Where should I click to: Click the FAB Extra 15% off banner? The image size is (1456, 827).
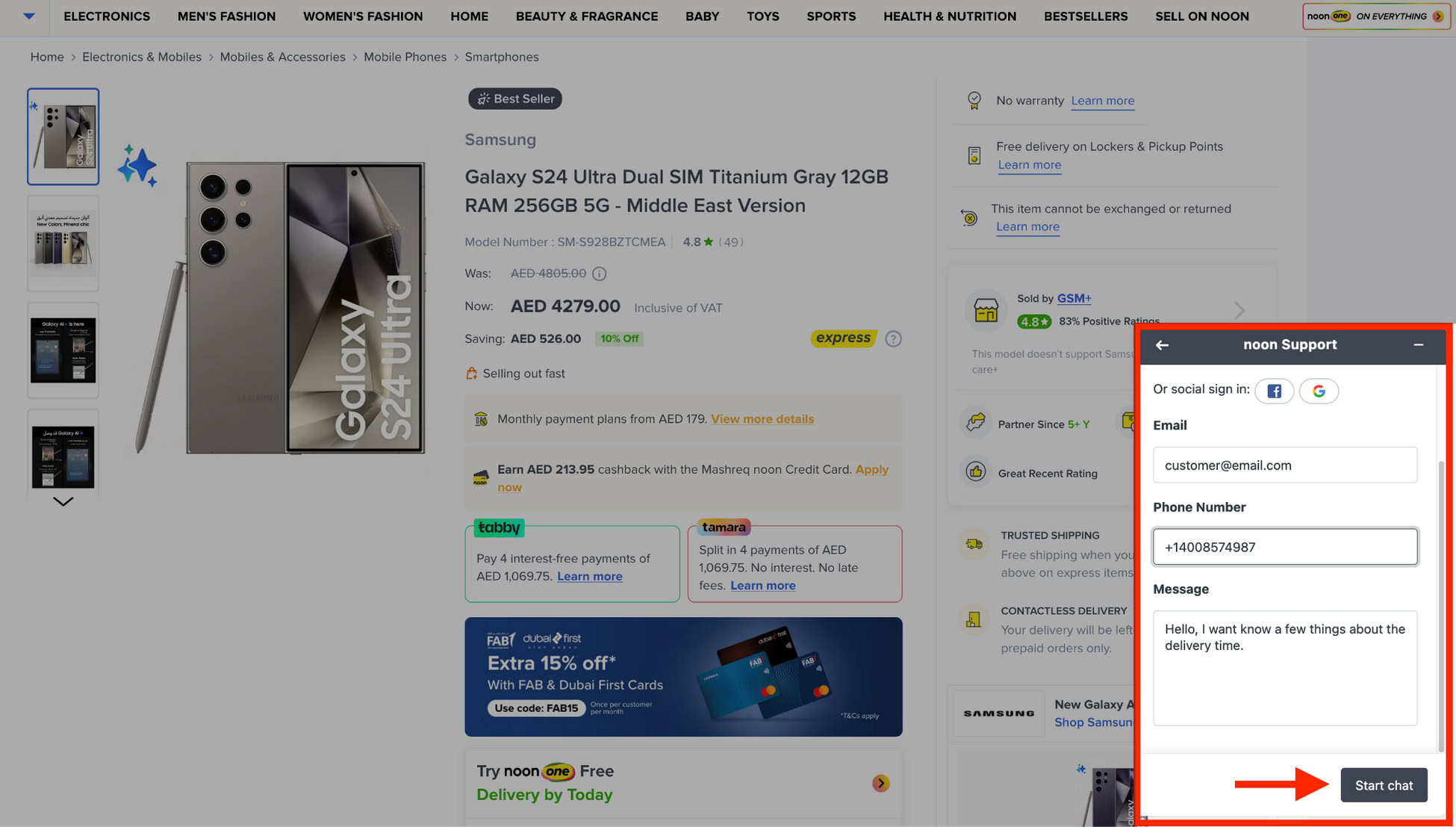pos(683,677)
